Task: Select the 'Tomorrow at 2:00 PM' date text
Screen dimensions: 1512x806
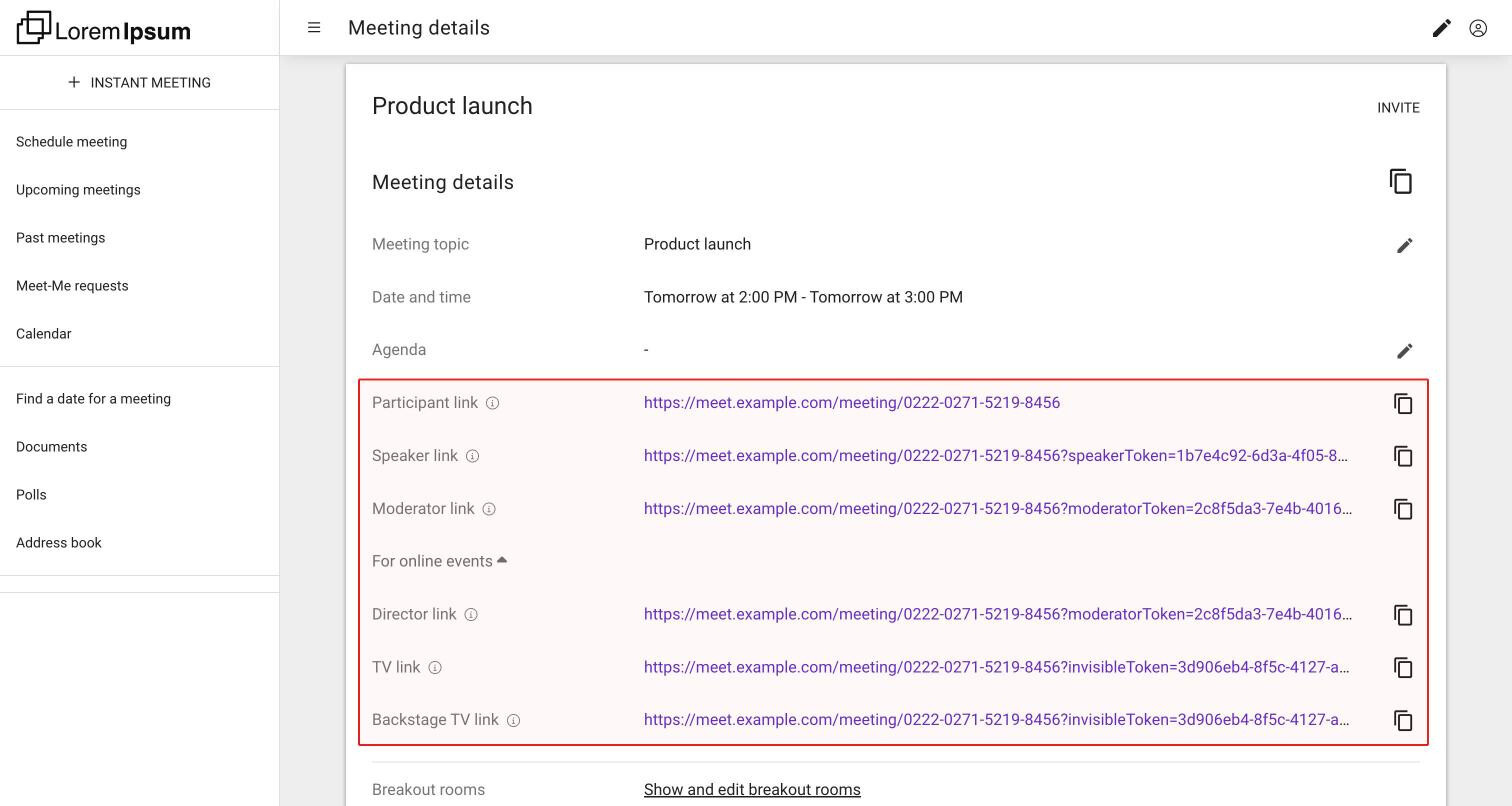Action: 721,297
